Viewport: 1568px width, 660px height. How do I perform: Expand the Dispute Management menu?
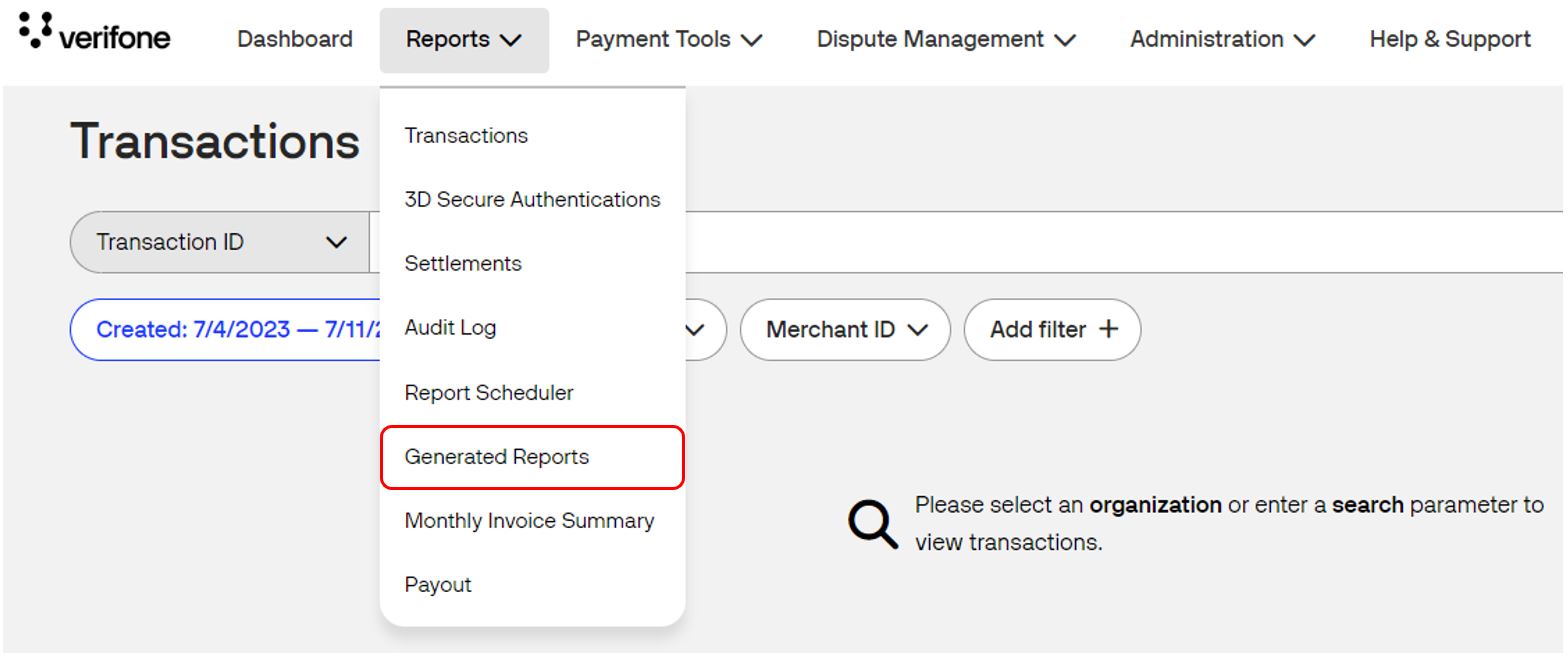pos(946,40)
